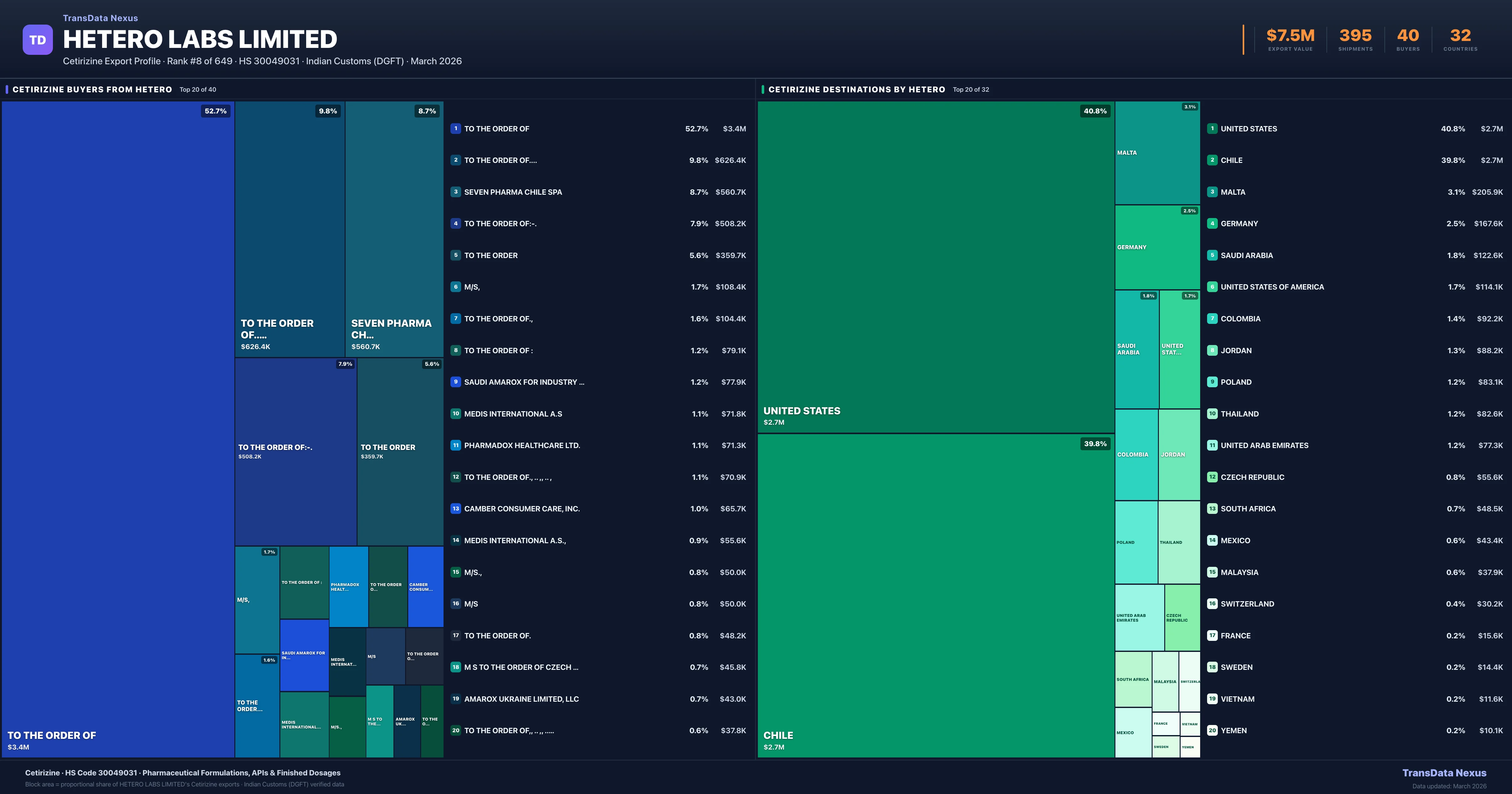1512x794 pixels.
Task: Click the Cetirizine Buyers From Hetero heading
Action: click(x=92, y=89)
